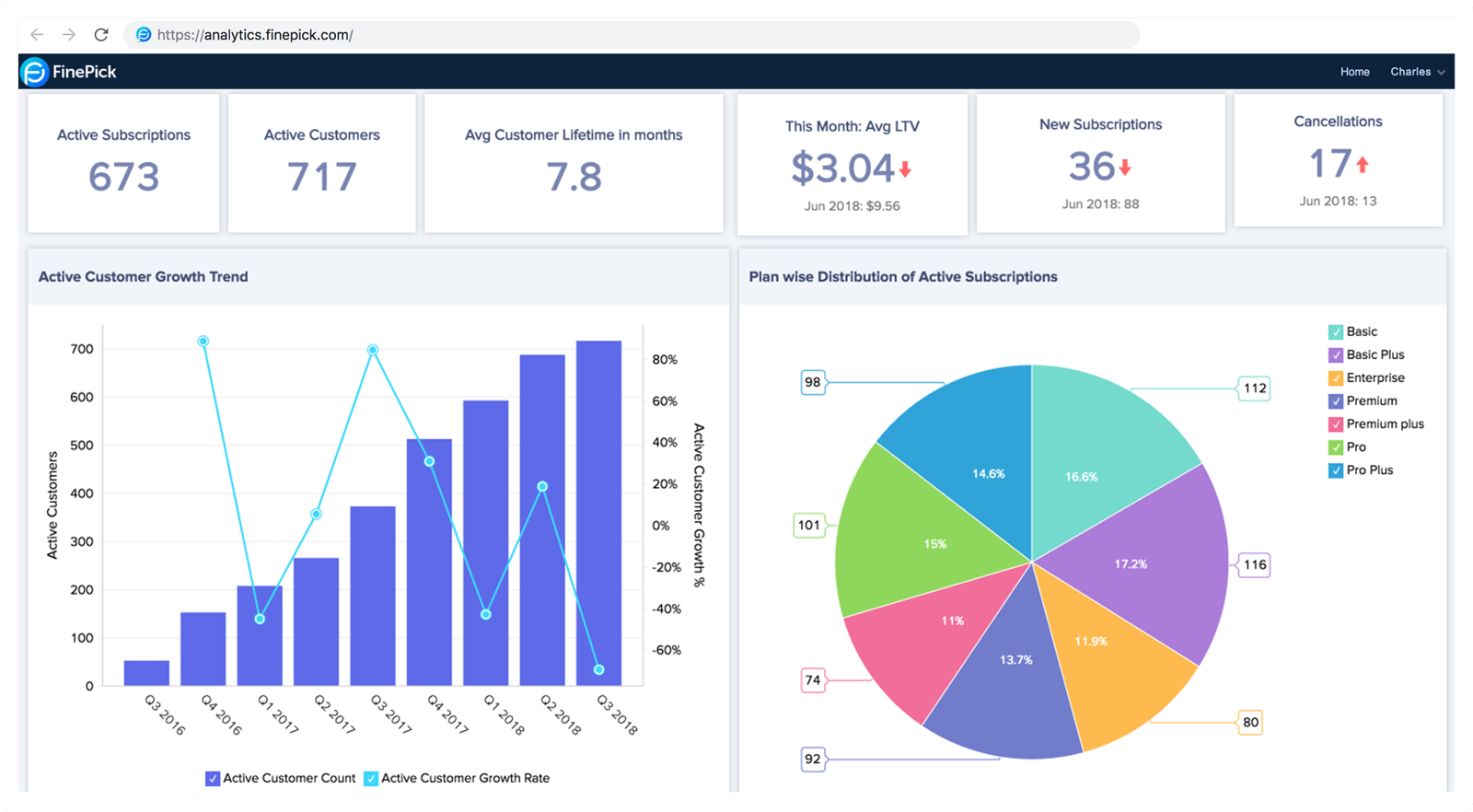The height and width of the screenshot is (812, 1473).
Task: Click the site favicon in address bar
Action: [x=144, y=35]
